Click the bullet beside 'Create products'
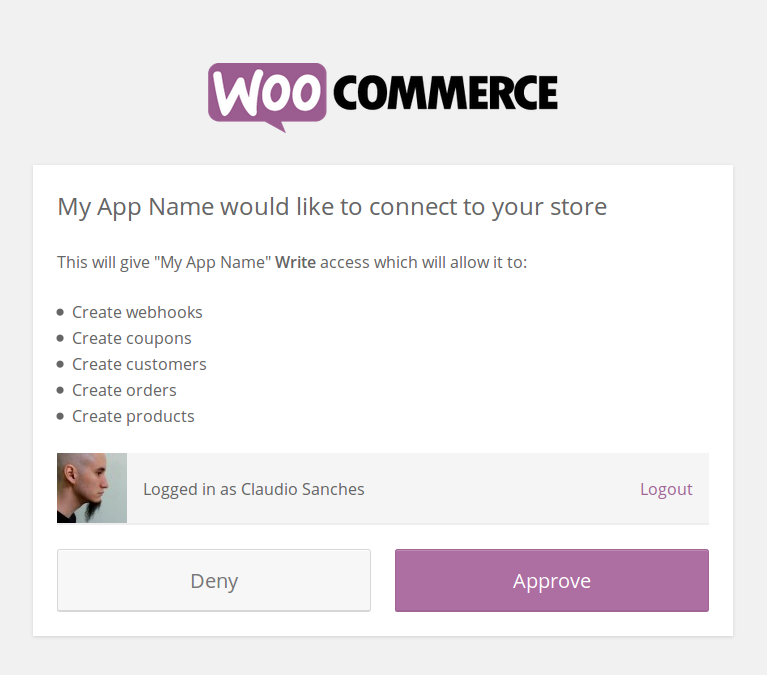This screenshot has width=767, height=675. [61, 416]
